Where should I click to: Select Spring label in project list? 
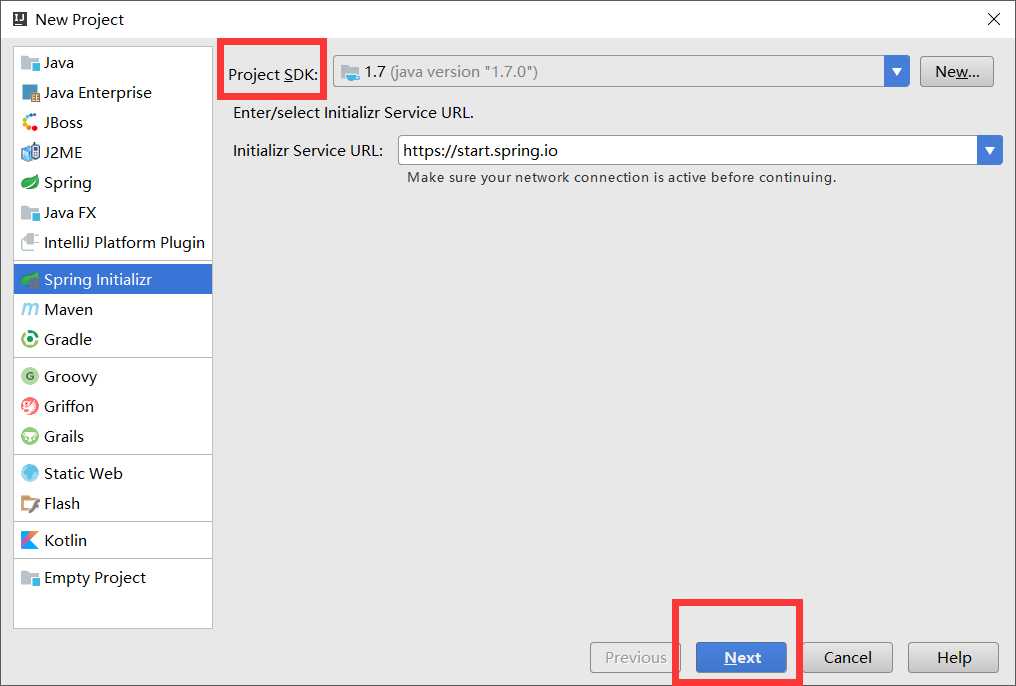(x=68, y=183)
